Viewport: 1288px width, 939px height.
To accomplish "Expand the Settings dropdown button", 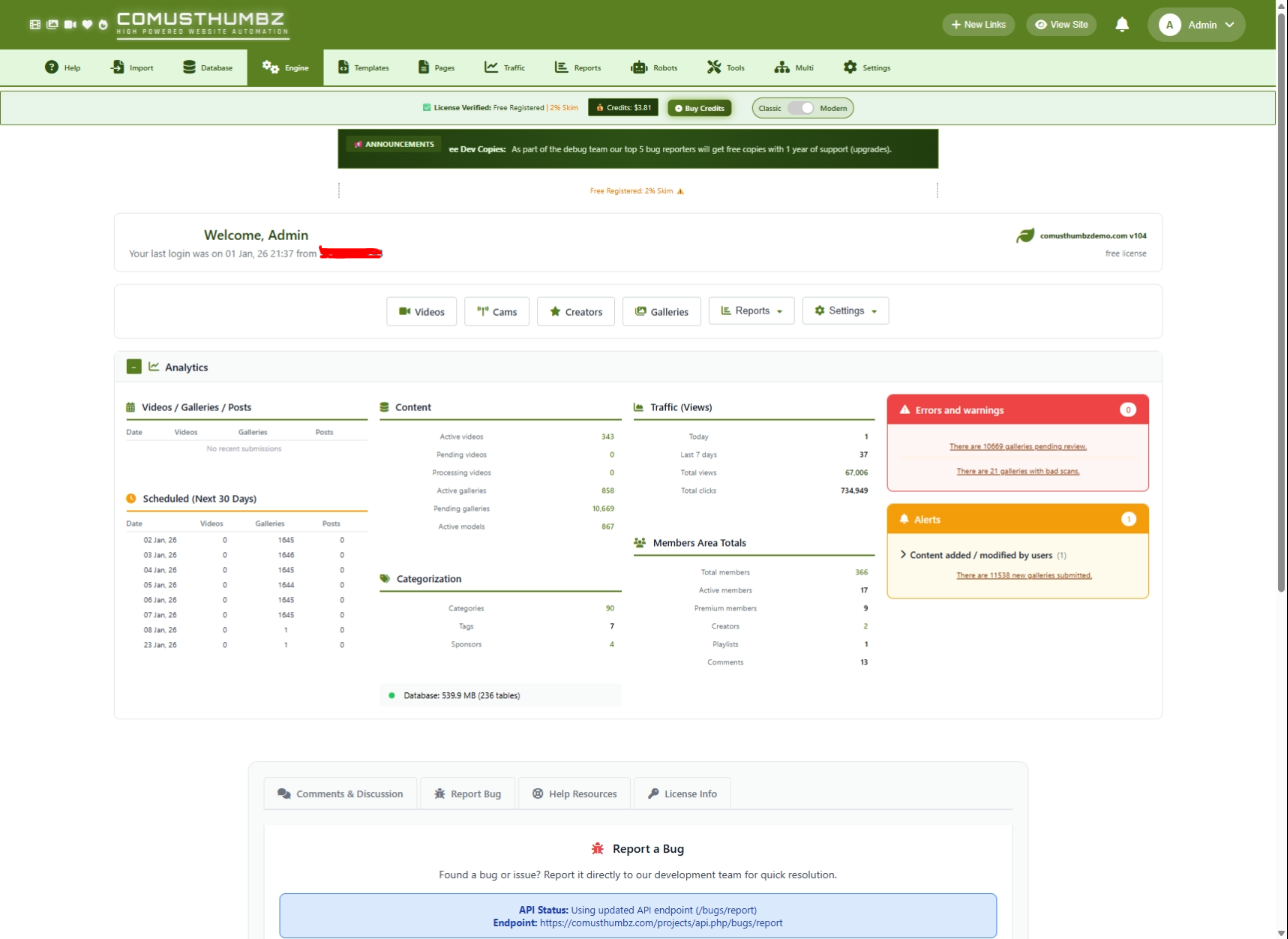I will (x=845, y=311).
